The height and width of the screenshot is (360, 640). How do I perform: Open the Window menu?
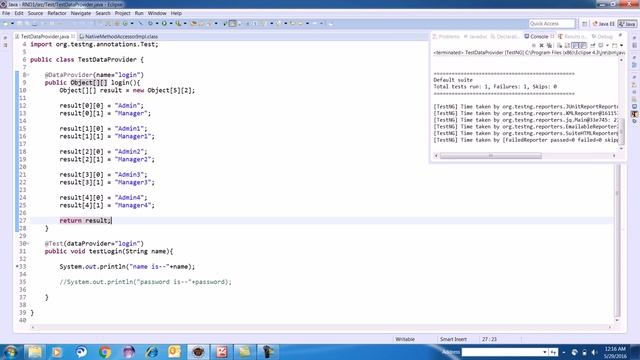[x=157, y=13]
